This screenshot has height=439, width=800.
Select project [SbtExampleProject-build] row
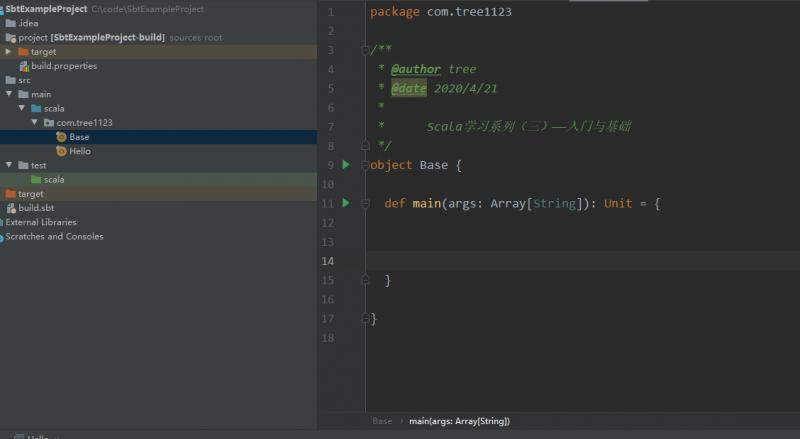click(158, 37)
